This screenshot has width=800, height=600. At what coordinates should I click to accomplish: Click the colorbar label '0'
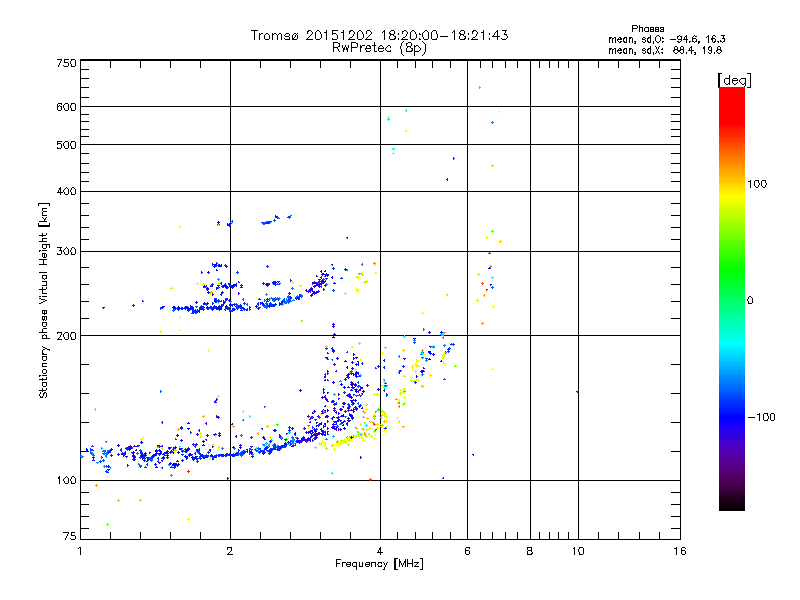coord(750,301)
